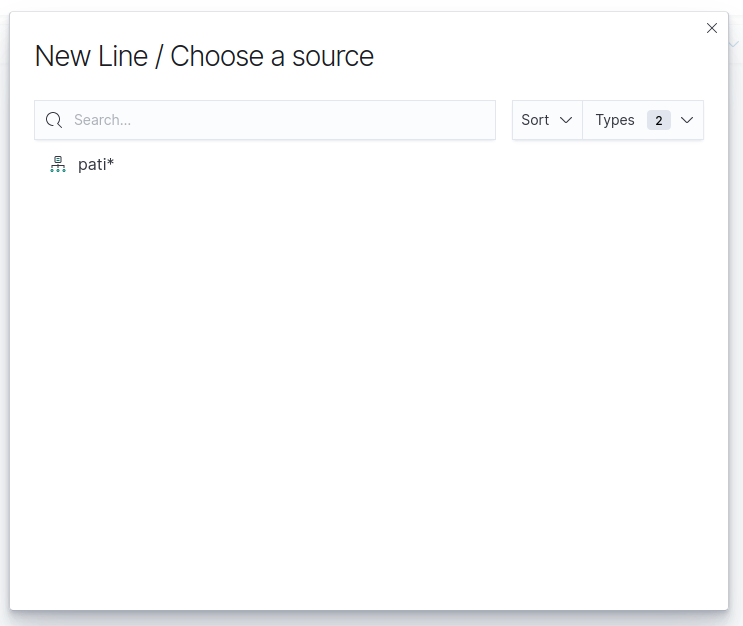Click the index pattern icon beside pati*
This screenshot has width=743, height=626.
tap(58, 164)
